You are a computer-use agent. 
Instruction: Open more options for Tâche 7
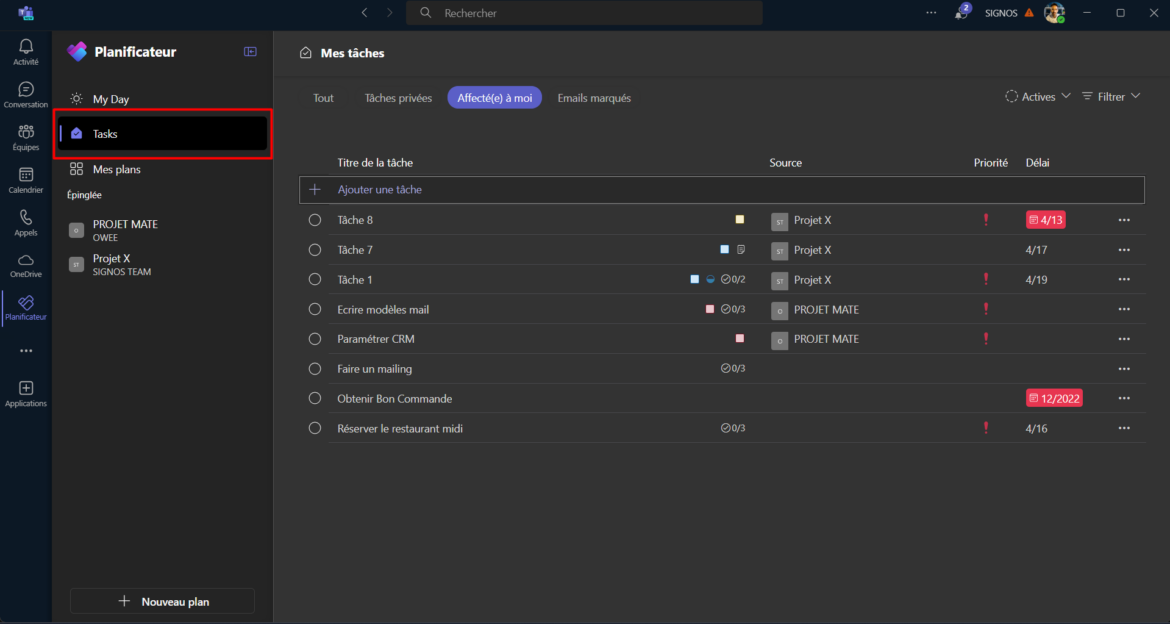point(1123,249)
